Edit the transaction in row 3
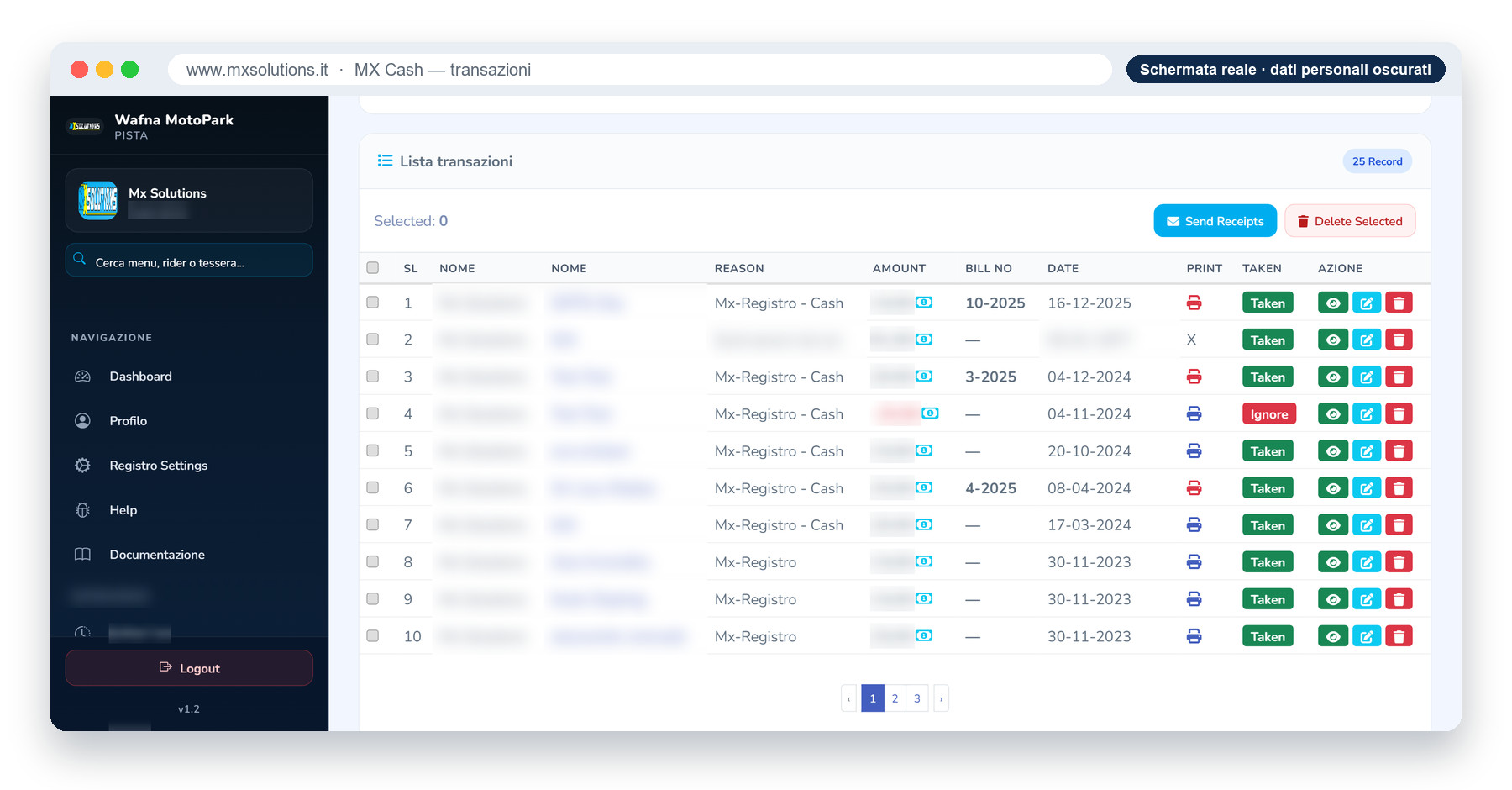The height and width of the screenshot is (790, 1512). [1367, 377]
